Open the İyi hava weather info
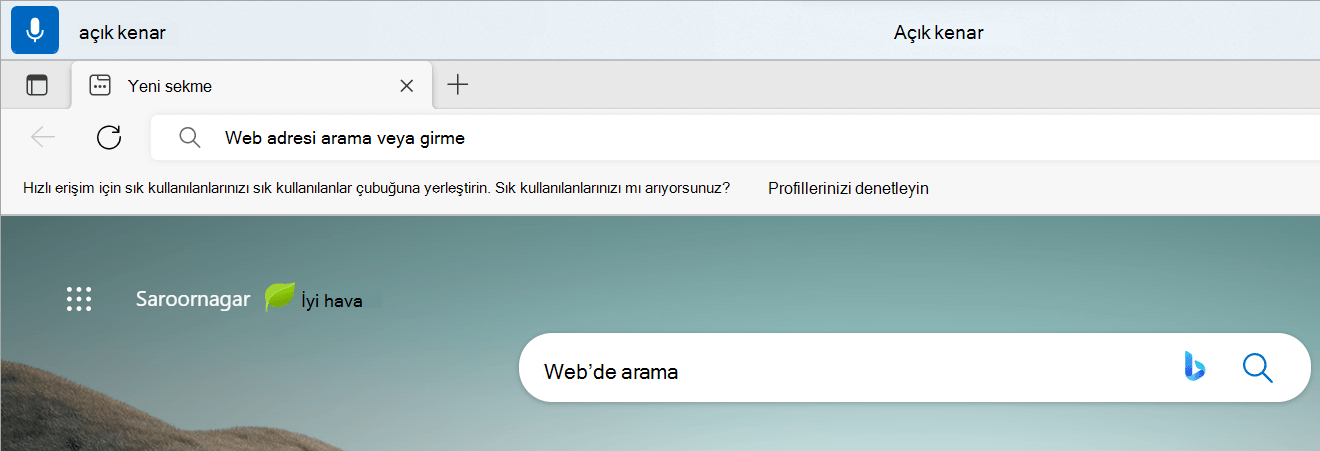The height and width of the screenshot is (451, 1320). (332, 300)
